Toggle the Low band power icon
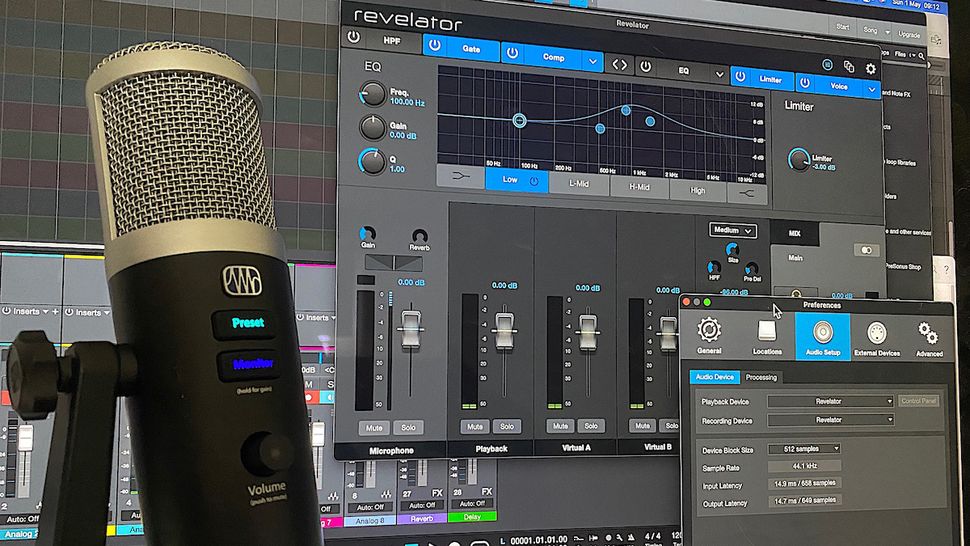 (534, 181)
